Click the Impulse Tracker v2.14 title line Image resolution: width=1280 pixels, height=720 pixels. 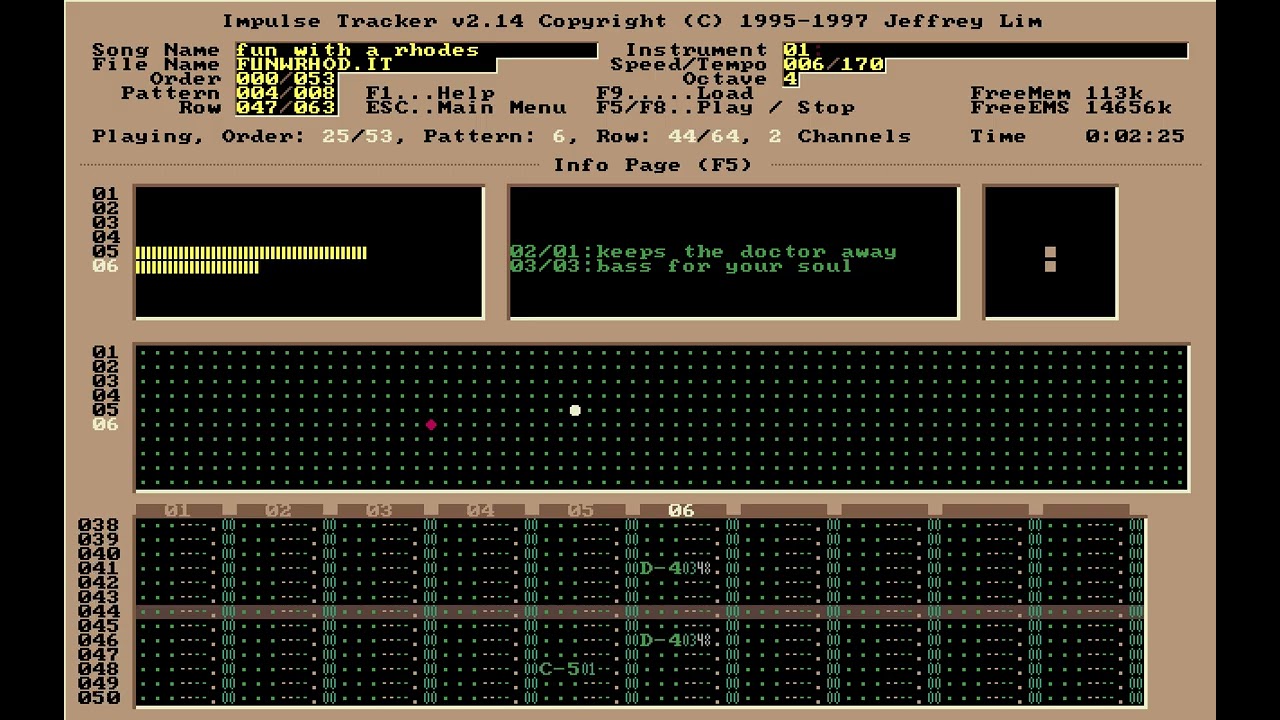point(631,21)
